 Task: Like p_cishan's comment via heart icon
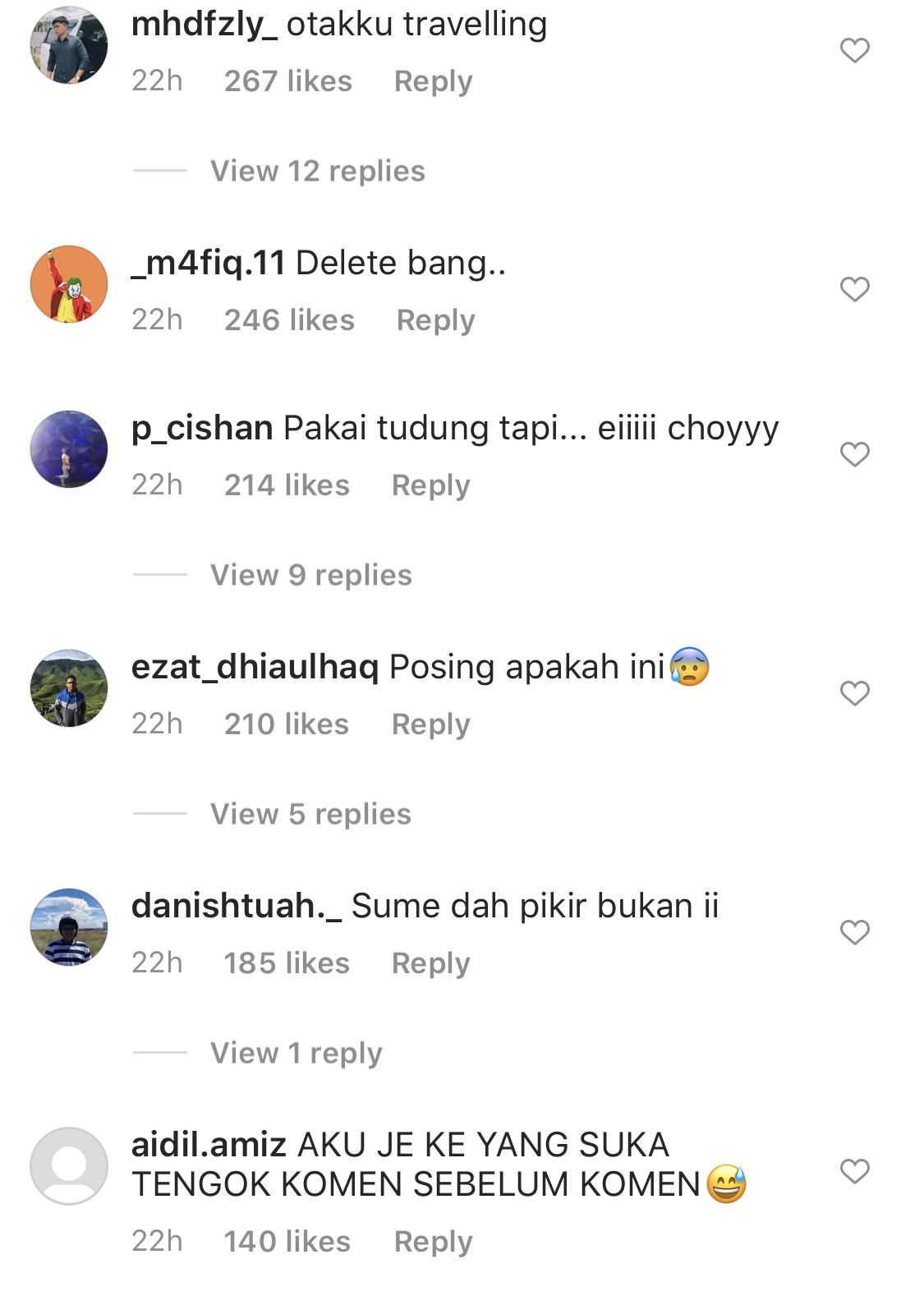[854, 454]
